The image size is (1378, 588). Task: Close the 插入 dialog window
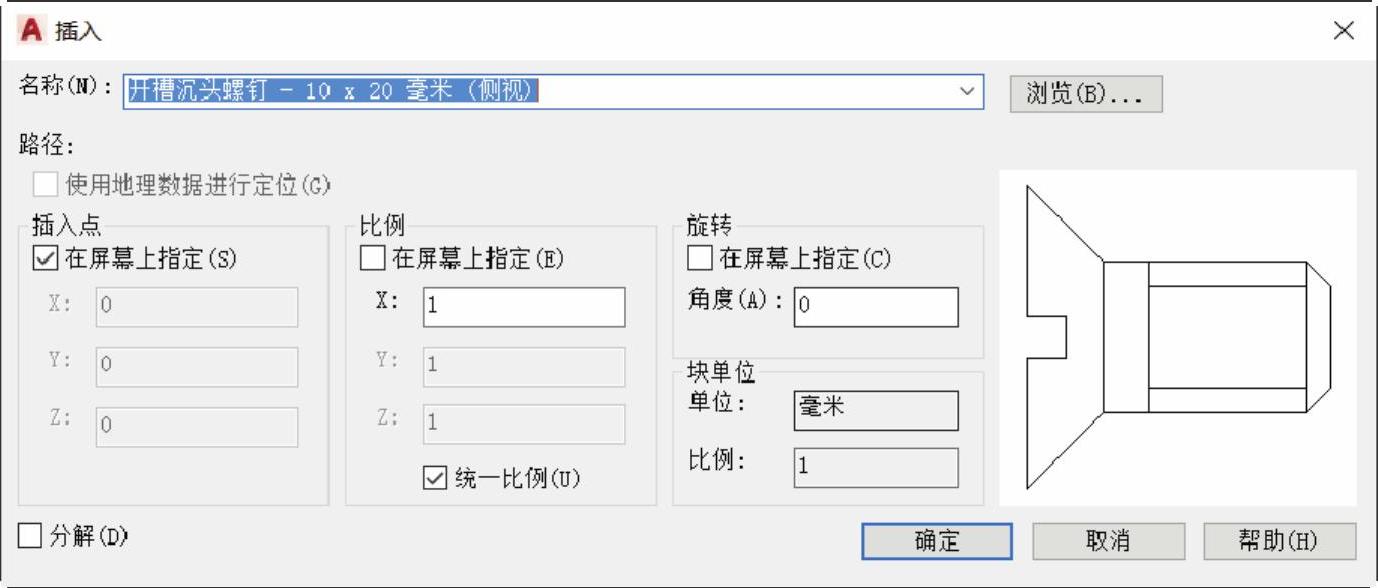click(x=1343, y=31)
